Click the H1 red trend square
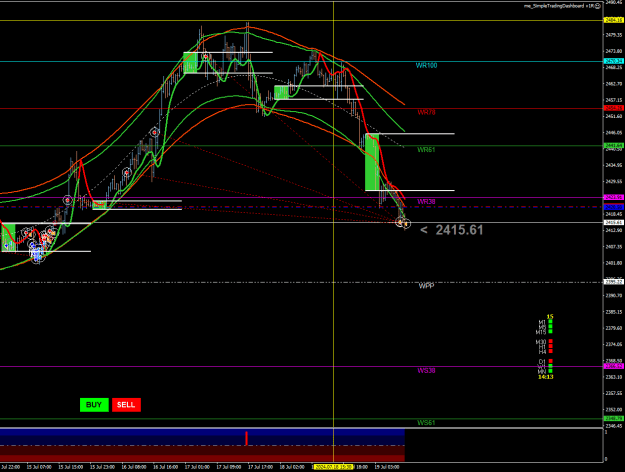The height and width of the screenshot is (472, 625). [x=550, y=346]
